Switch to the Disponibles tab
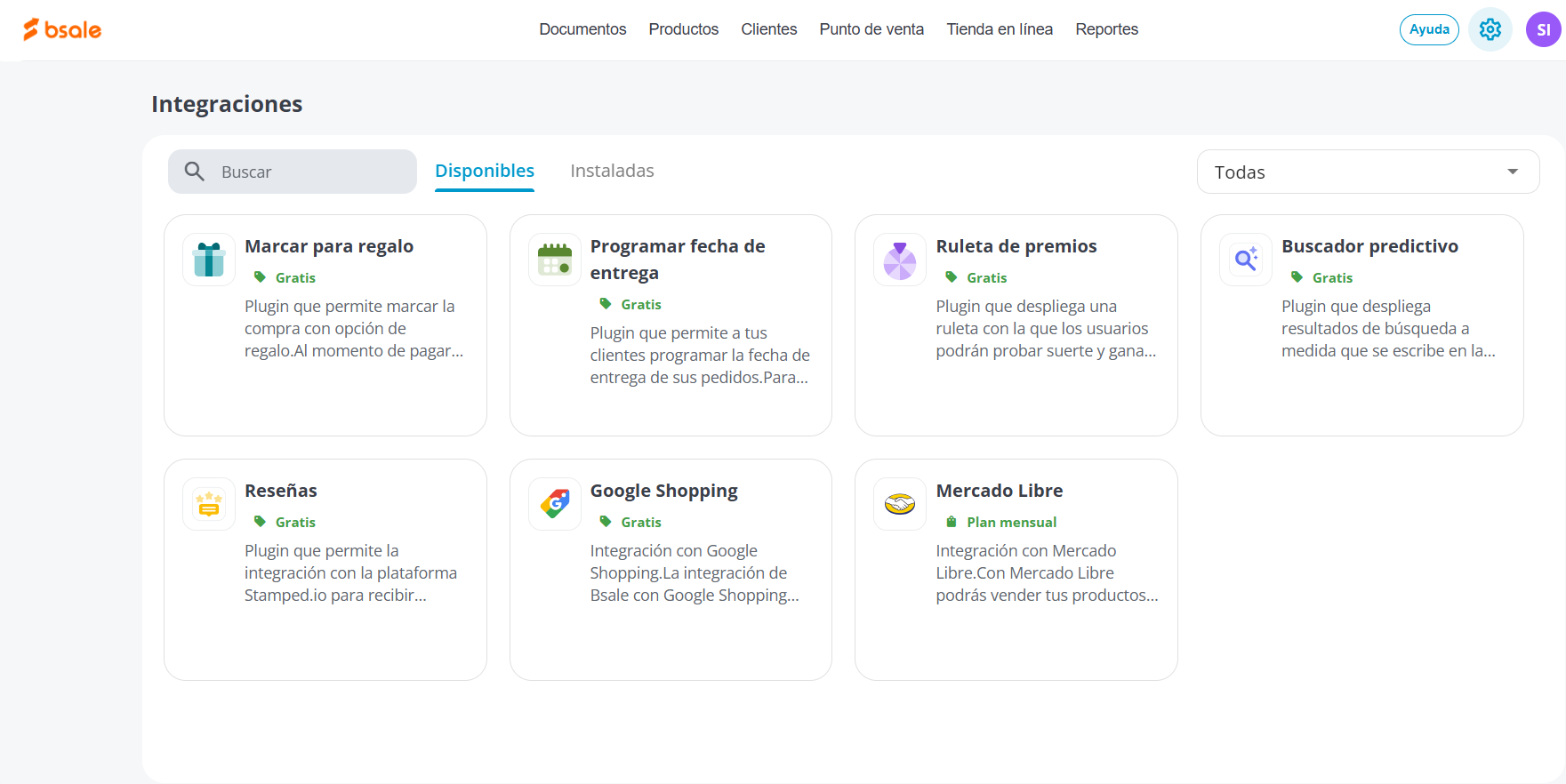The image size is (1566, 784). [x=485, y=171]
